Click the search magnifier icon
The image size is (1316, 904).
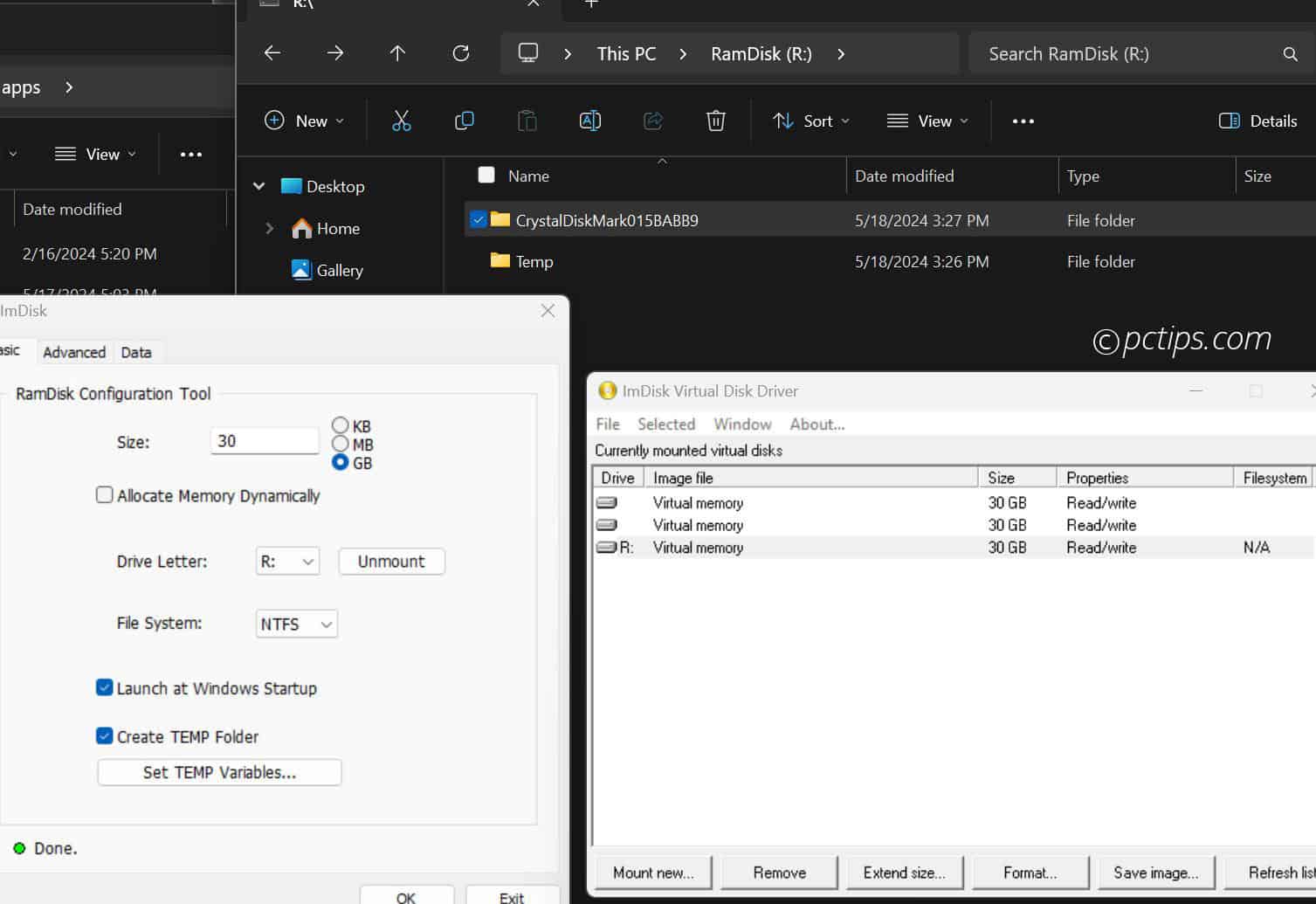click(x=1290, y=54)
